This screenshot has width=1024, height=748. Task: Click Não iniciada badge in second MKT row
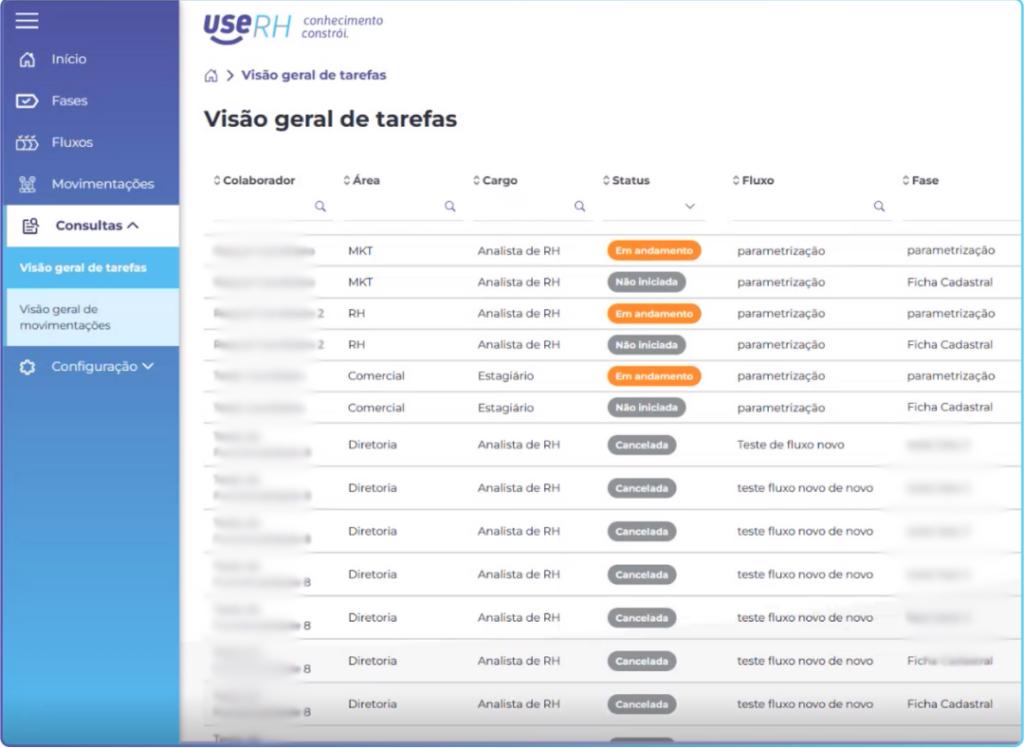[x=647, y=282]
